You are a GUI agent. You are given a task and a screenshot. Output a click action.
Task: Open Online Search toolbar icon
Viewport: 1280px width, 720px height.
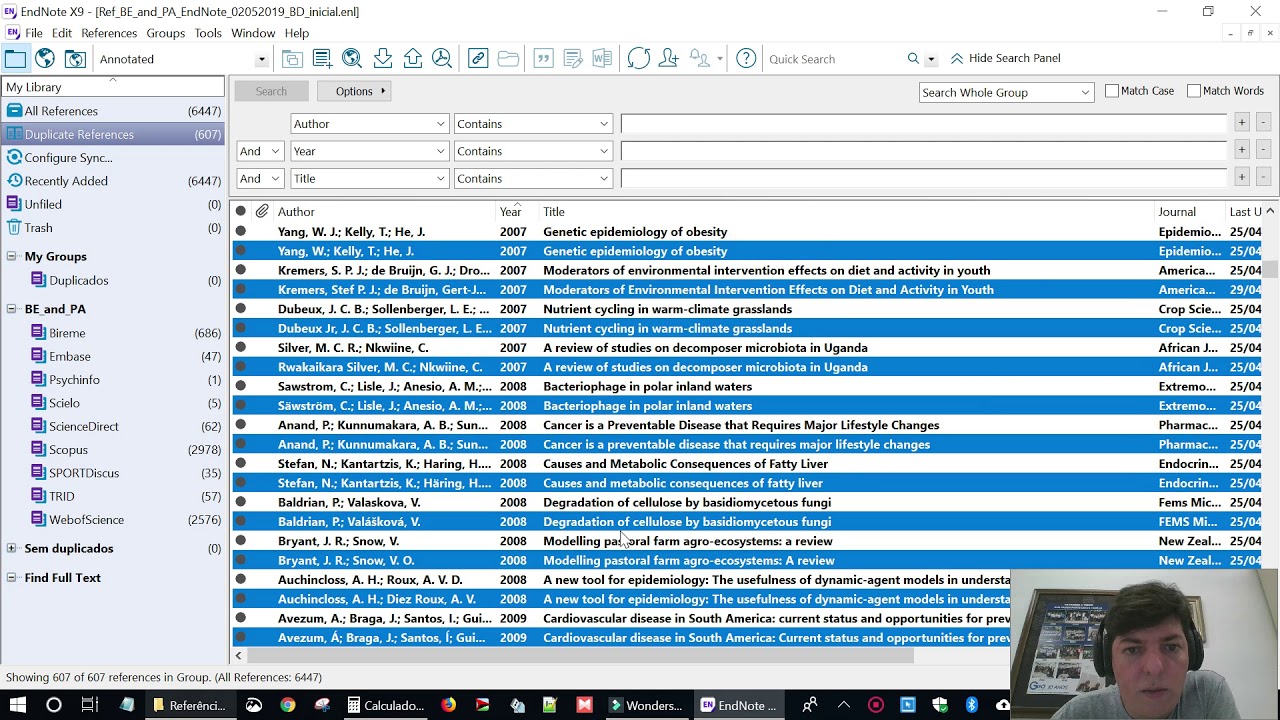[x=352, y=59]
